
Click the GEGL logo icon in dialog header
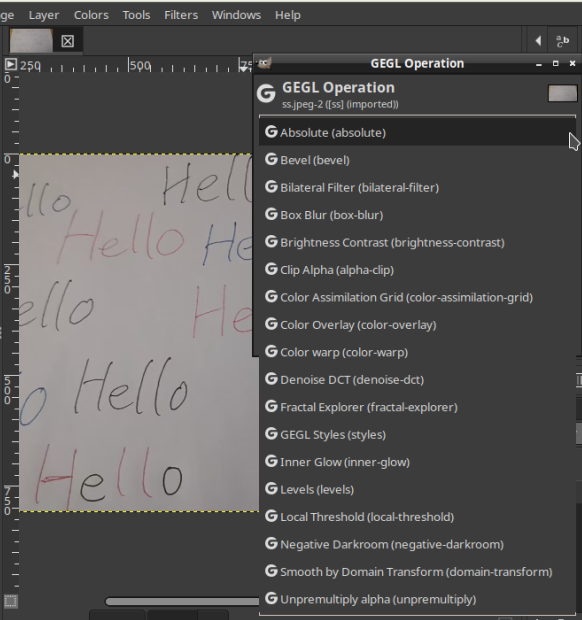point(266,94)
